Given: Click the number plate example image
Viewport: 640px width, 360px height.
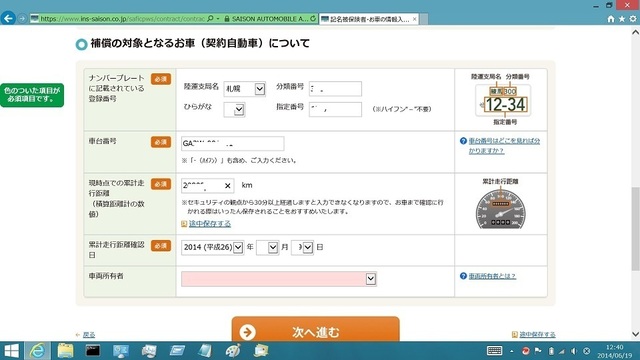Looking at the screenshot, I should pyautogui.click(x=503, y=100).
